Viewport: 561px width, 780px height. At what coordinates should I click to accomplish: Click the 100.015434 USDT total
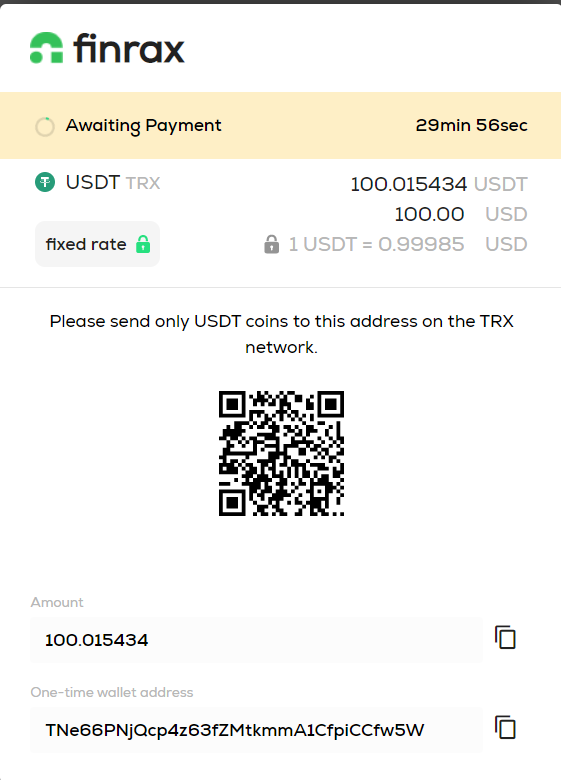(439, 184)
